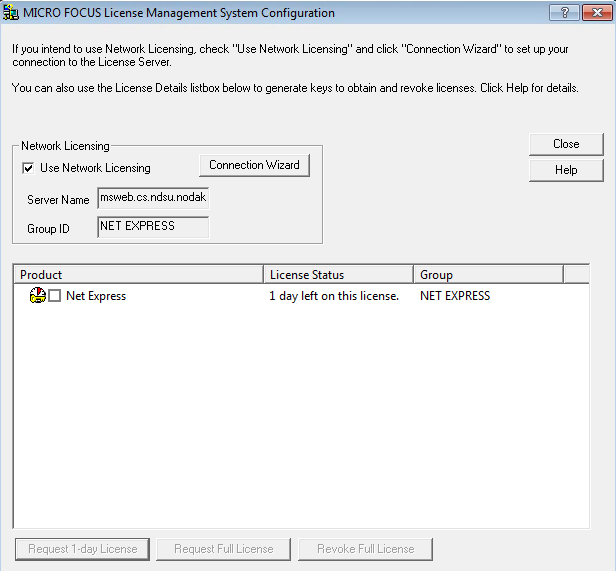This screenshot has width=616, height=571.
Task: Click the Revoke Full License button
Action: 365,549
